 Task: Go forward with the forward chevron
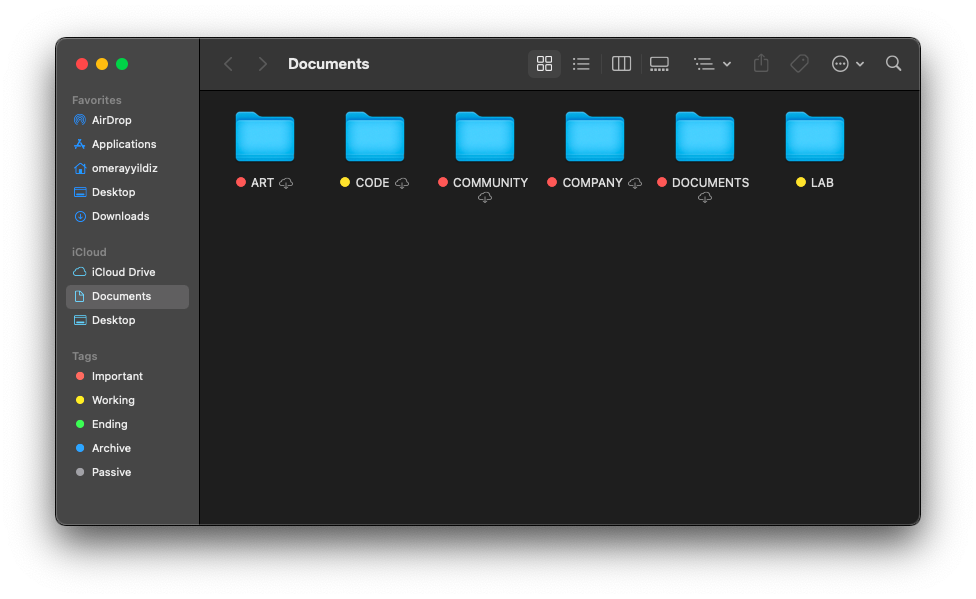coord(263,64)
